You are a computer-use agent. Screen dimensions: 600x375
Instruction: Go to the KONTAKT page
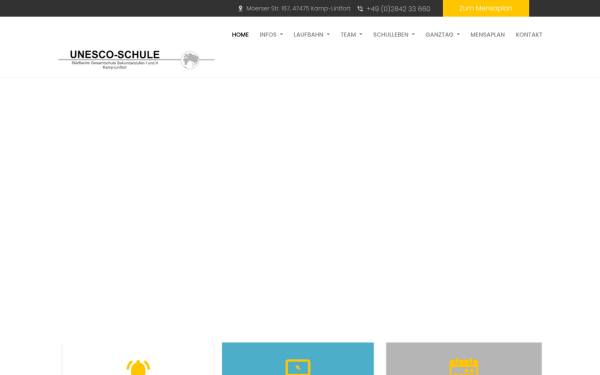click(529, 34)
